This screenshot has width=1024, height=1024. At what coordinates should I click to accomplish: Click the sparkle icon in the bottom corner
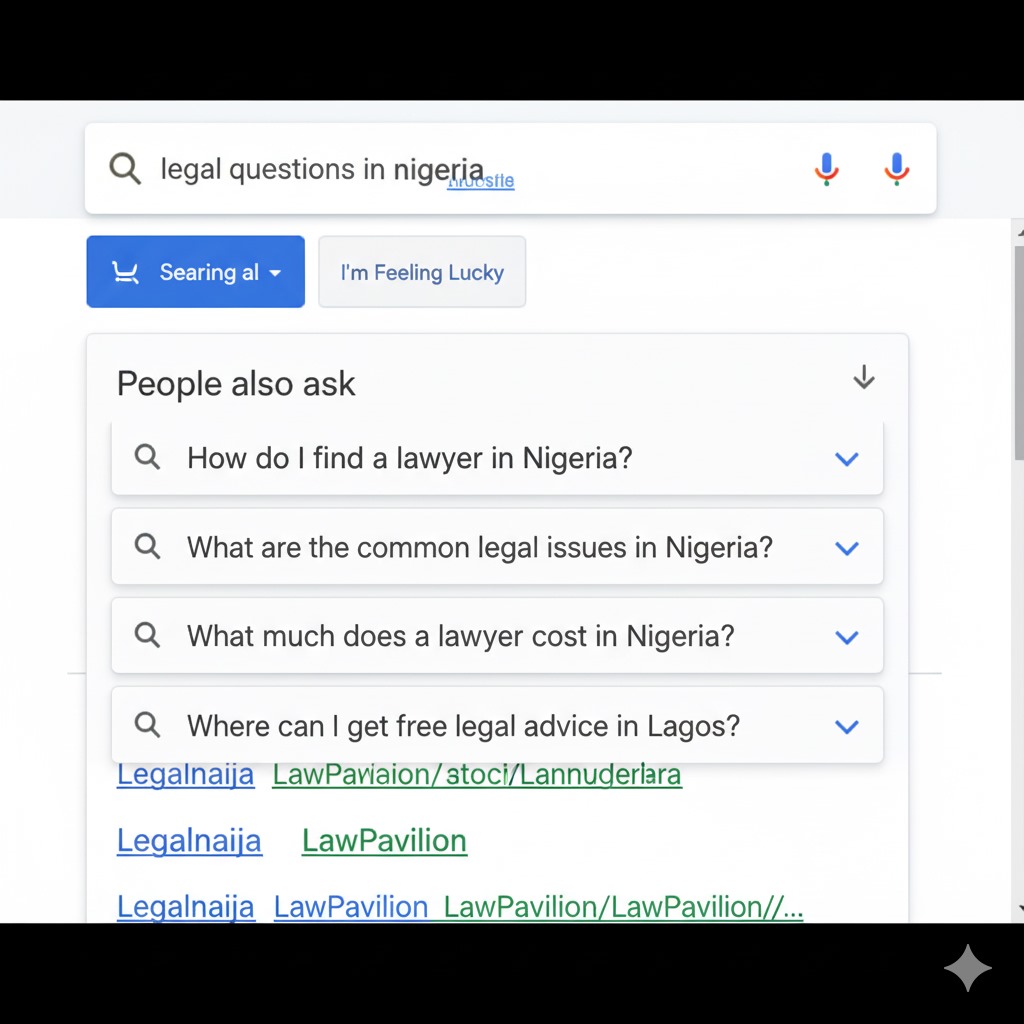(967, 967)
